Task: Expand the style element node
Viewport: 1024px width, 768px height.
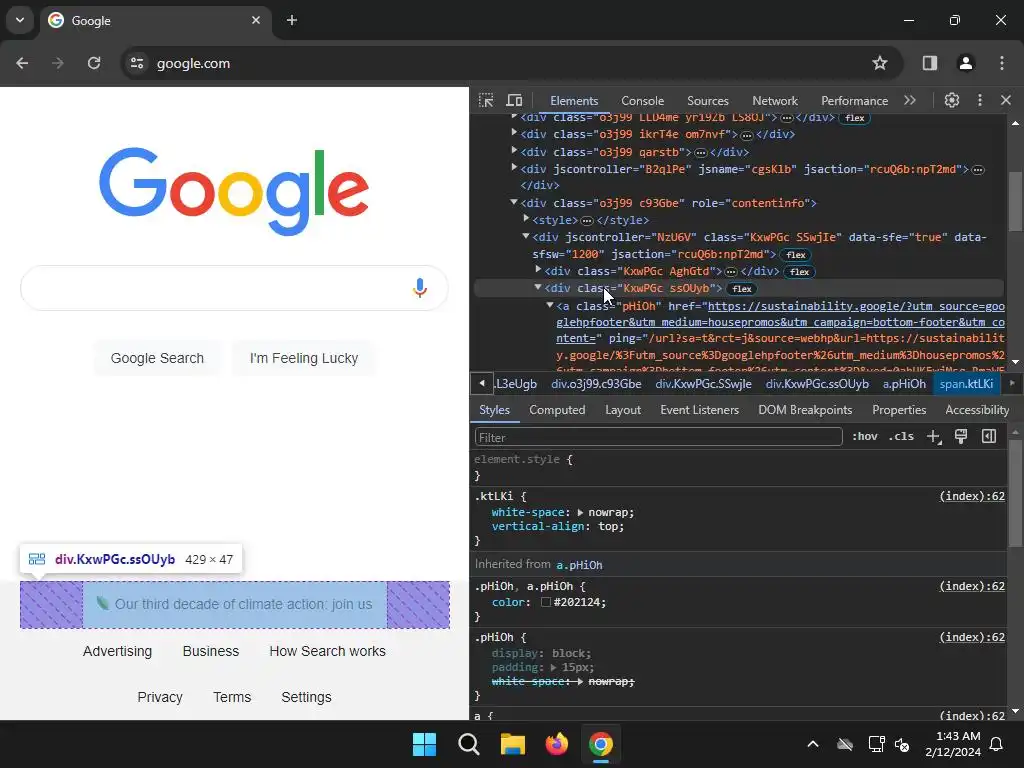Action: pyautogui.click(x=526, y=218)
